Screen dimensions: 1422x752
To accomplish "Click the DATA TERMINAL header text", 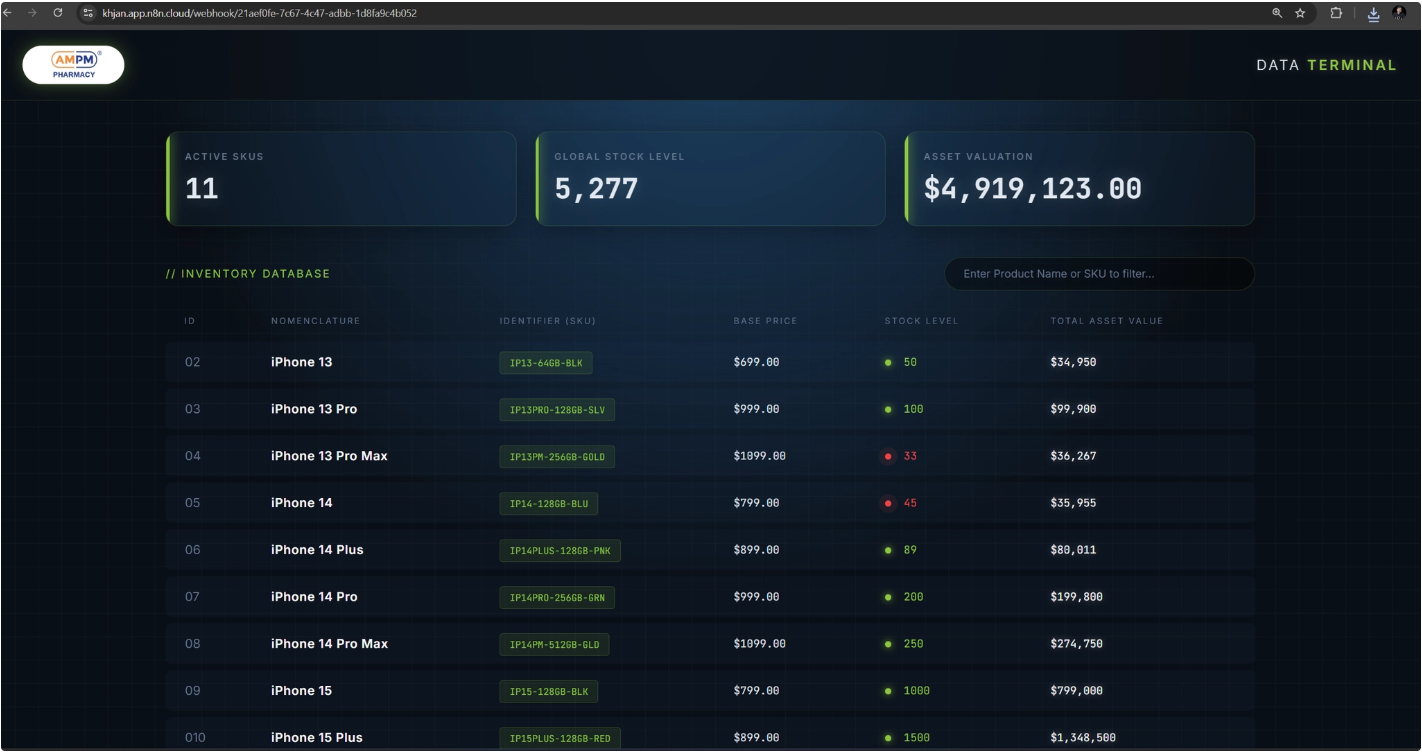I will click(1326, 65).
